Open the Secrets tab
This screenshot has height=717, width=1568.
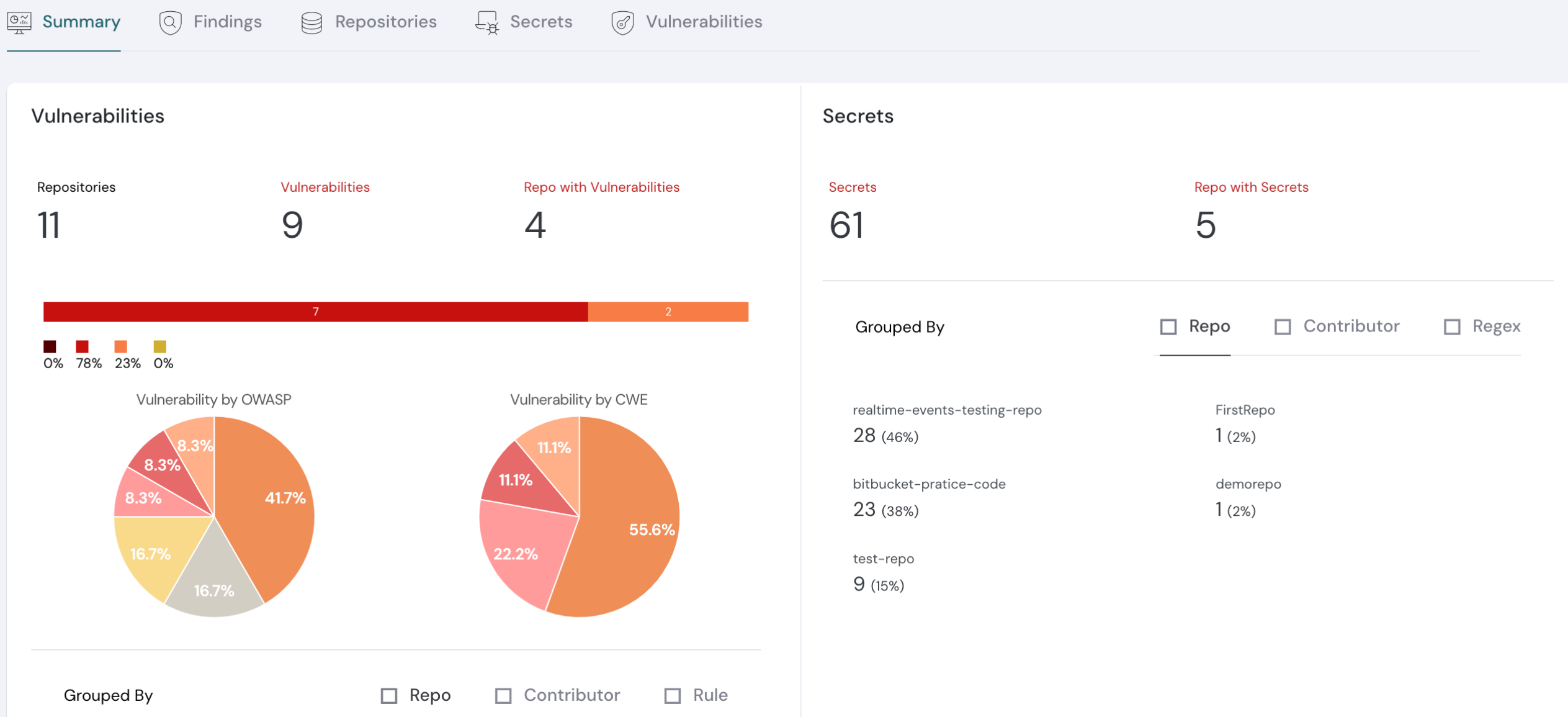[x=541, y=21]
